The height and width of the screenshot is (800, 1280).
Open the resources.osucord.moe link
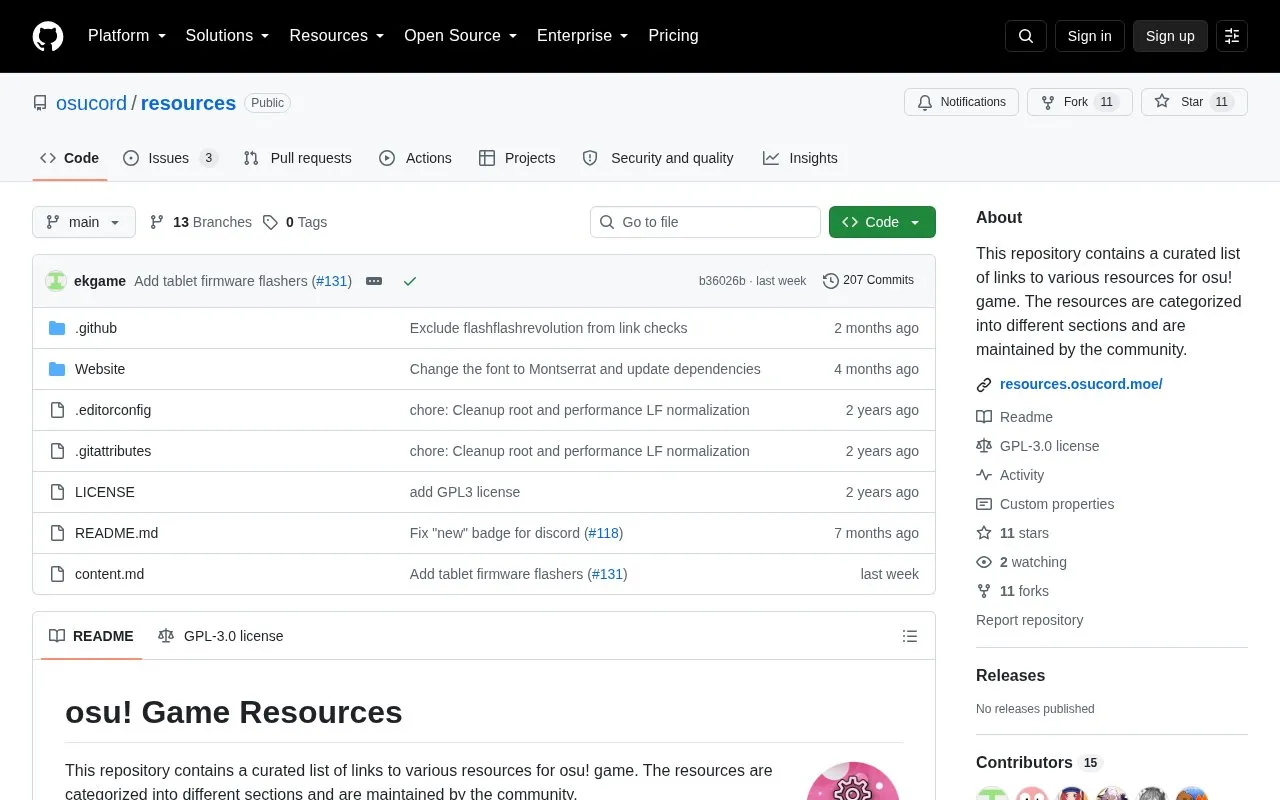pos(1081,384)
